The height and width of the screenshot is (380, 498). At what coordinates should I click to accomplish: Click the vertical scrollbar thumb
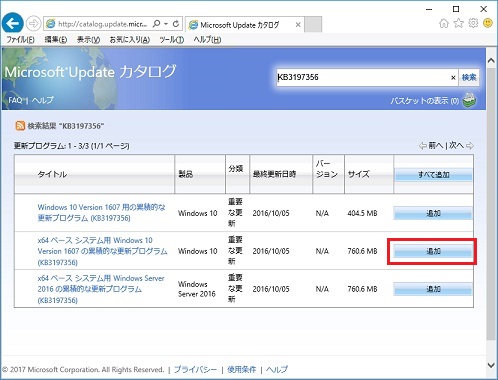pos(491,204)
